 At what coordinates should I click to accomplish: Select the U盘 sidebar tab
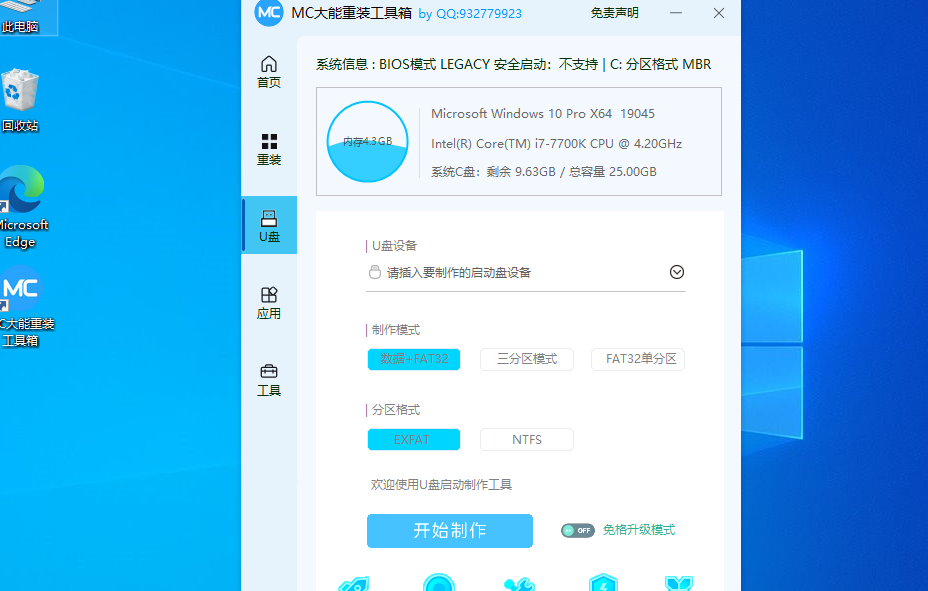point(269,225)
